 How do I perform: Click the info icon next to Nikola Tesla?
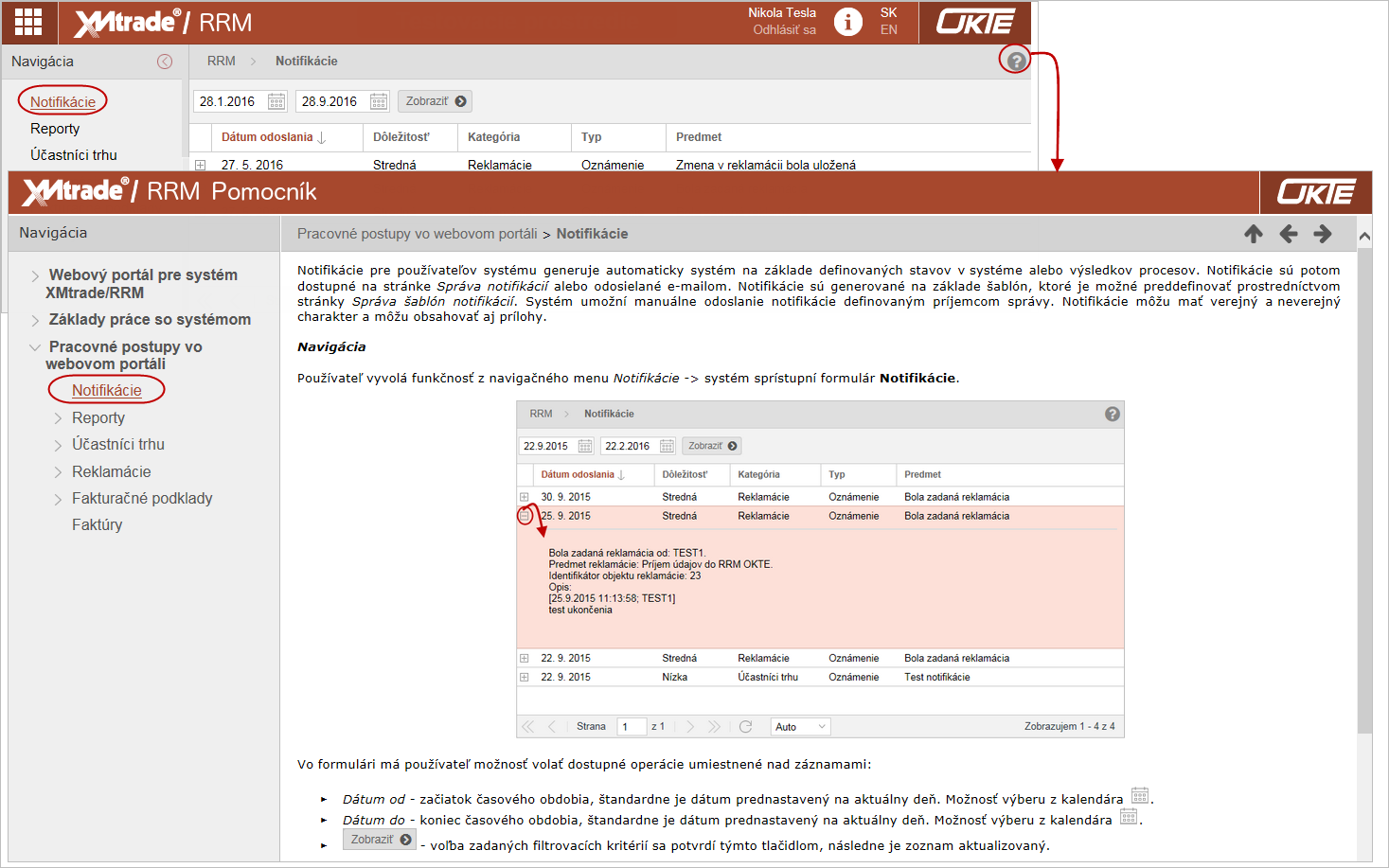[x=848, y=22]
